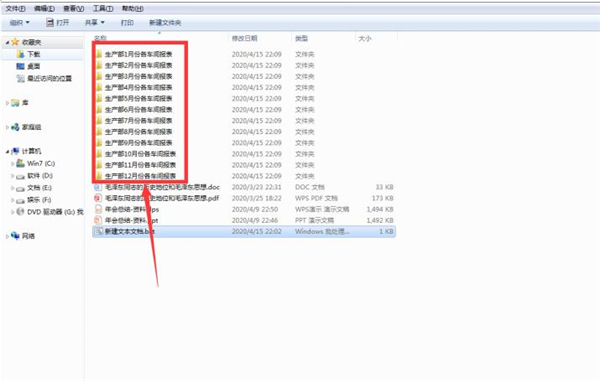Screen dimensions: 600x381
Task: Expand the 家庭组 tree node arrow
Action: click(x=7, y=127)
